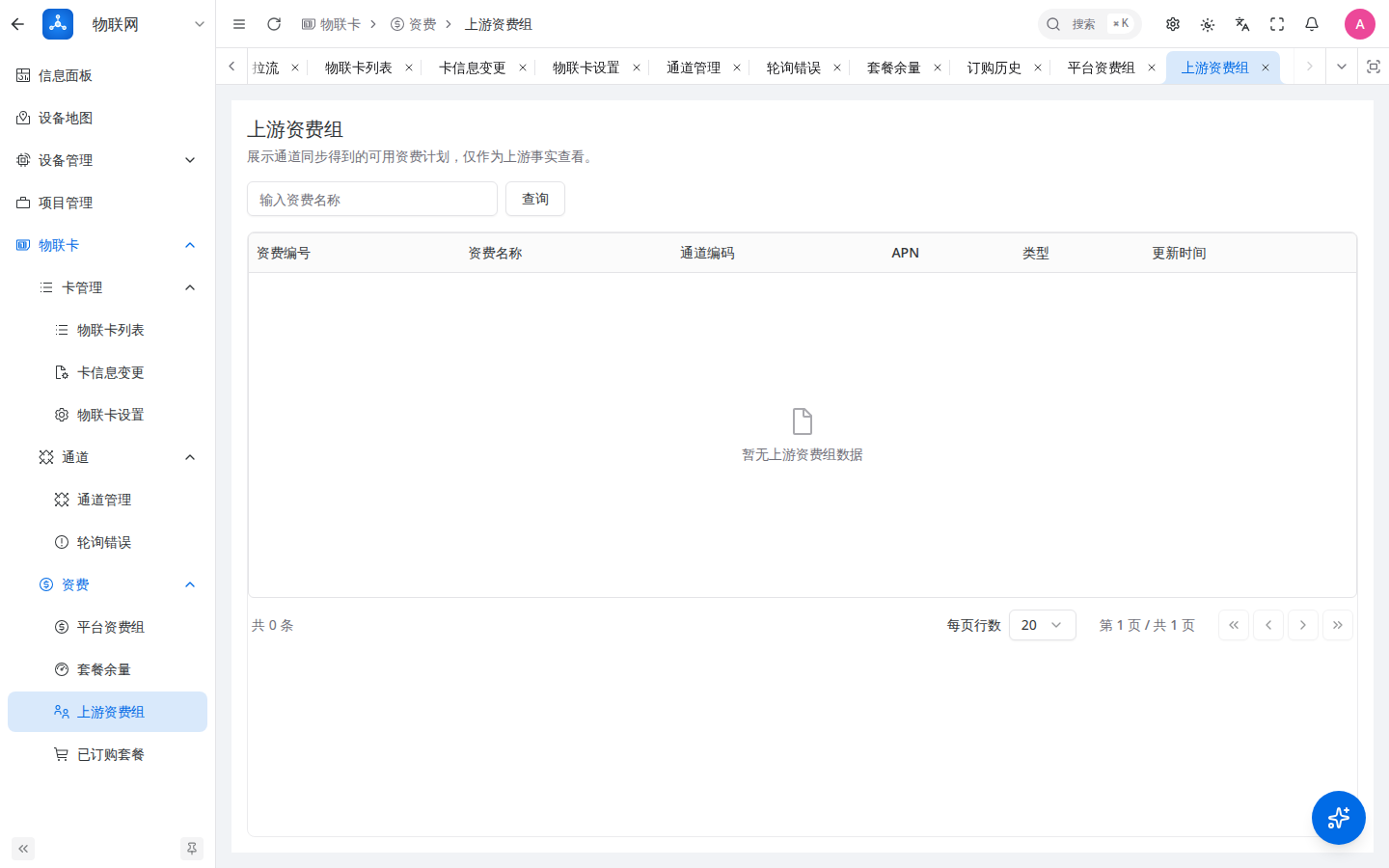Switch to the 物联卡列表 tab

coord(359,68)
